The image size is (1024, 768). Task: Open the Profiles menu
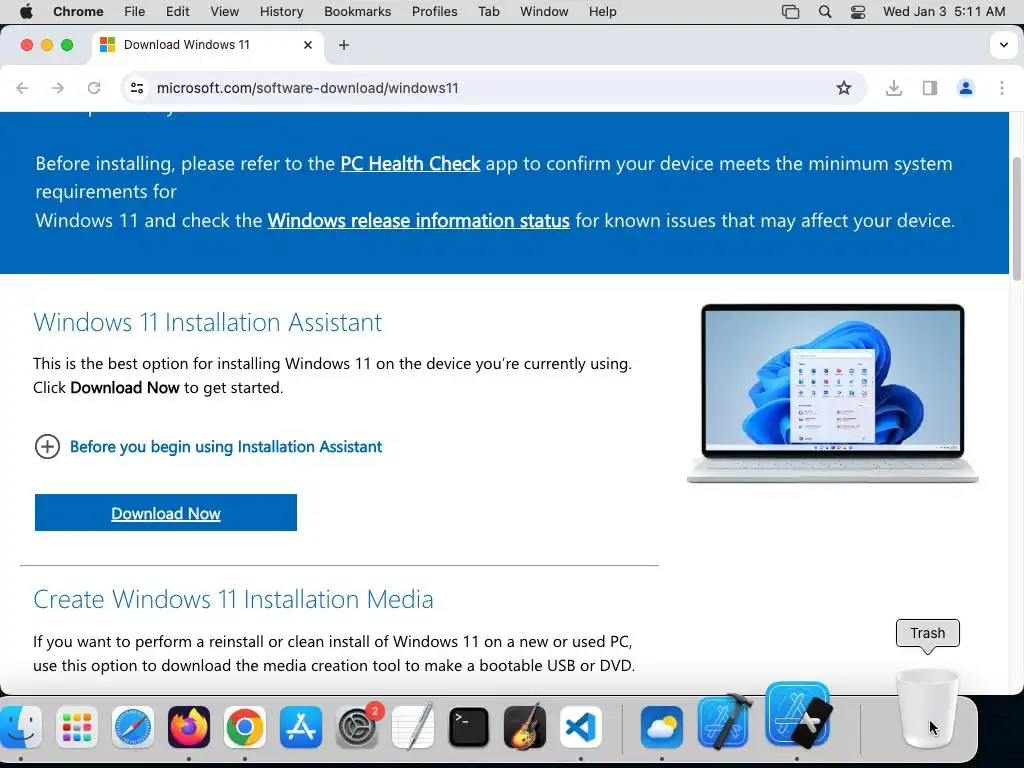tap(434, 12)
